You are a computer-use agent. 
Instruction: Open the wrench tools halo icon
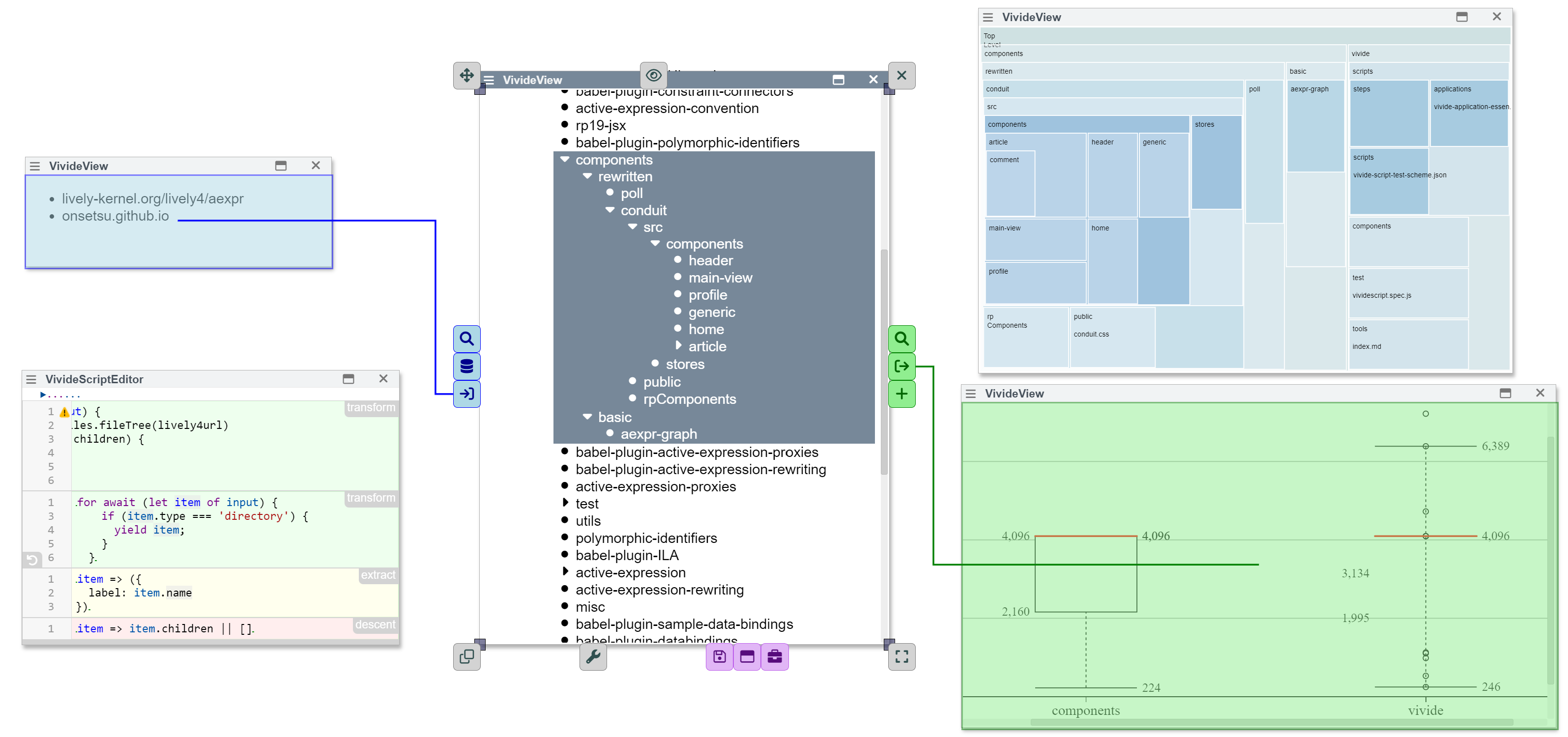[593, 656]
